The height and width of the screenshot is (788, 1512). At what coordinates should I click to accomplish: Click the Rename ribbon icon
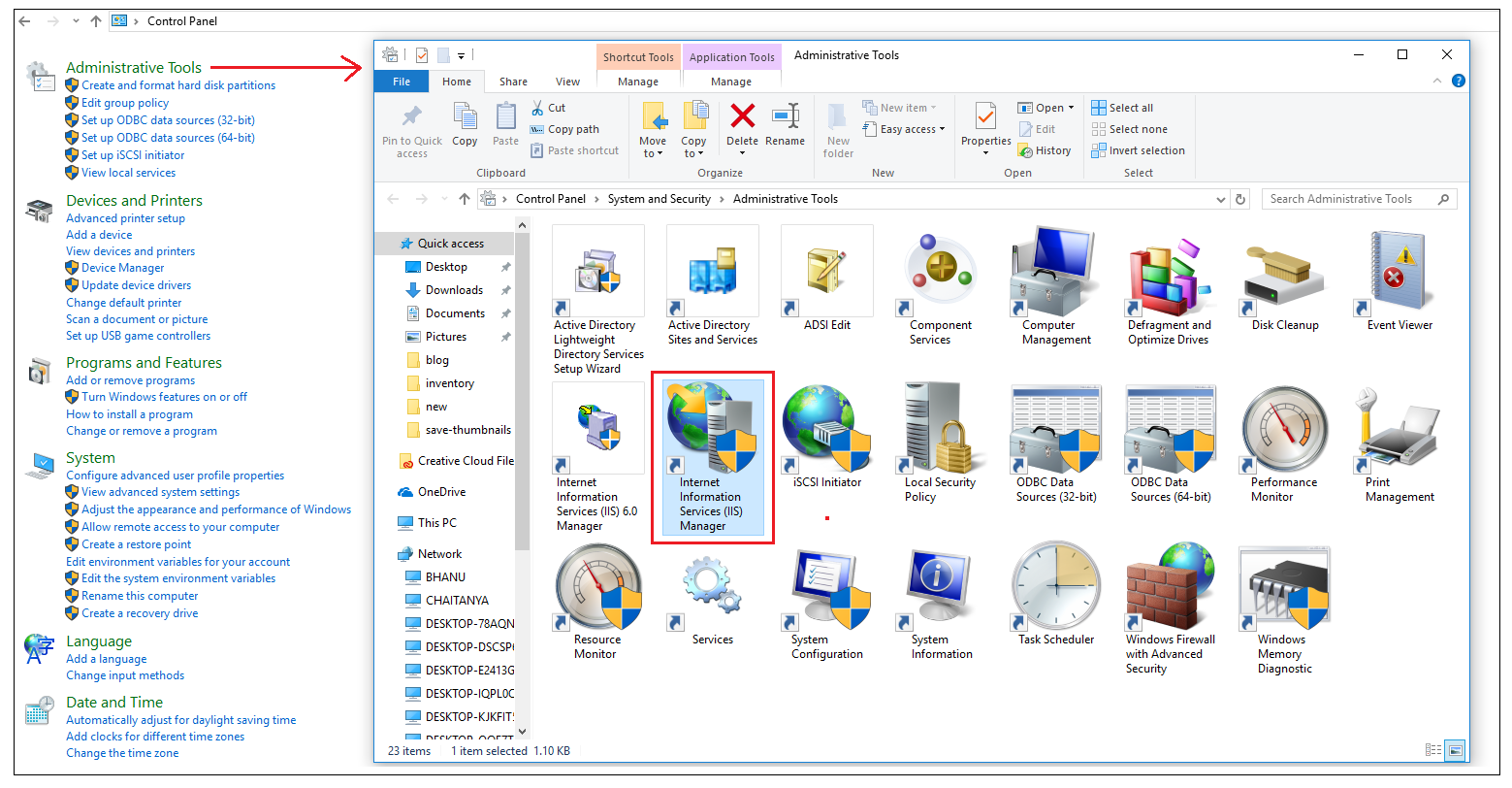click(785, 116)
